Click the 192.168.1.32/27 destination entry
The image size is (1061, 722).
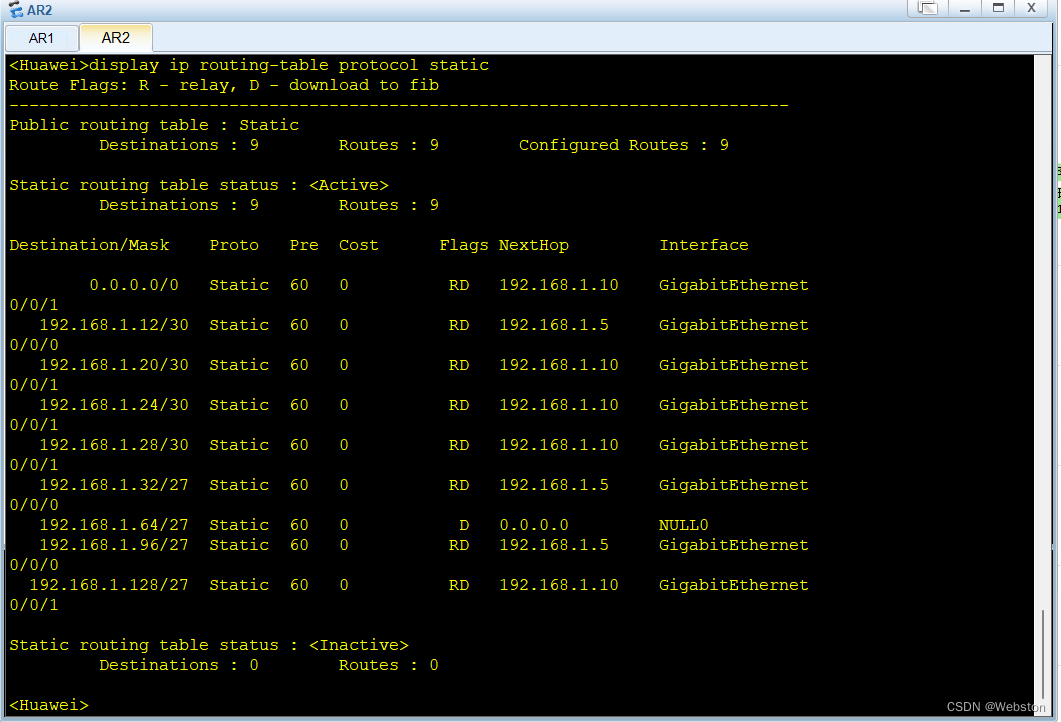(114, 484)
